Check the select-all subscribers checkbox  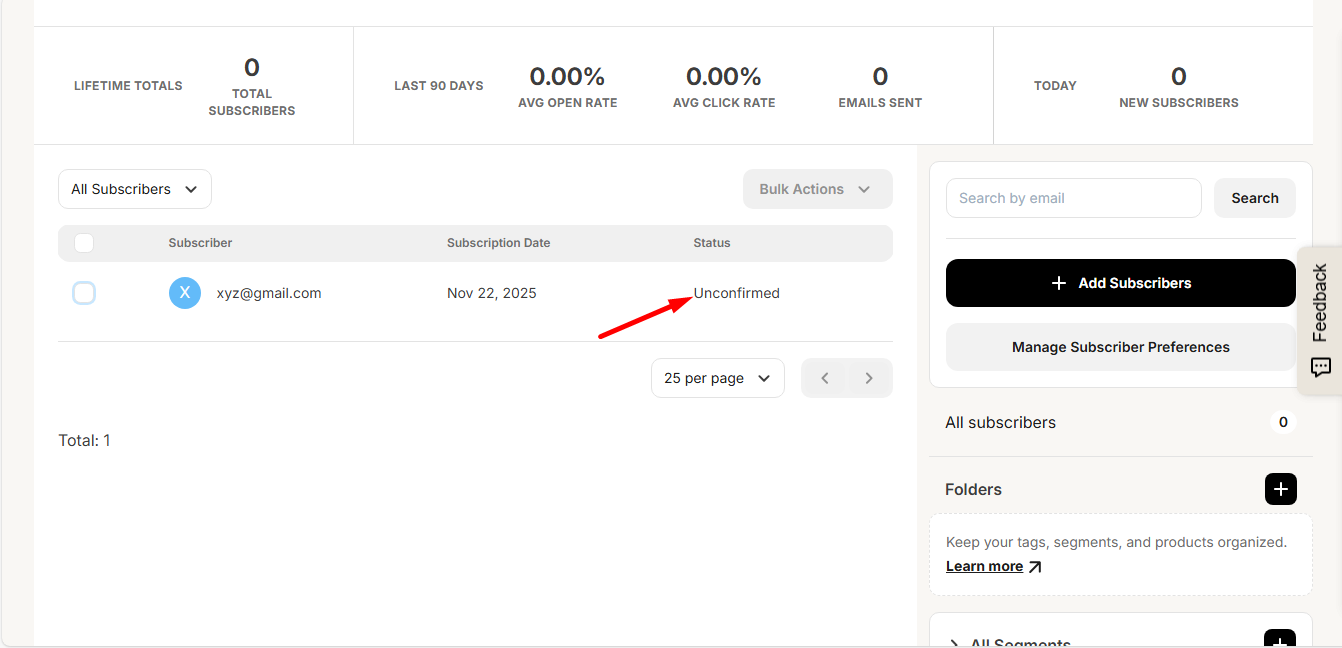tap(84, 243)
